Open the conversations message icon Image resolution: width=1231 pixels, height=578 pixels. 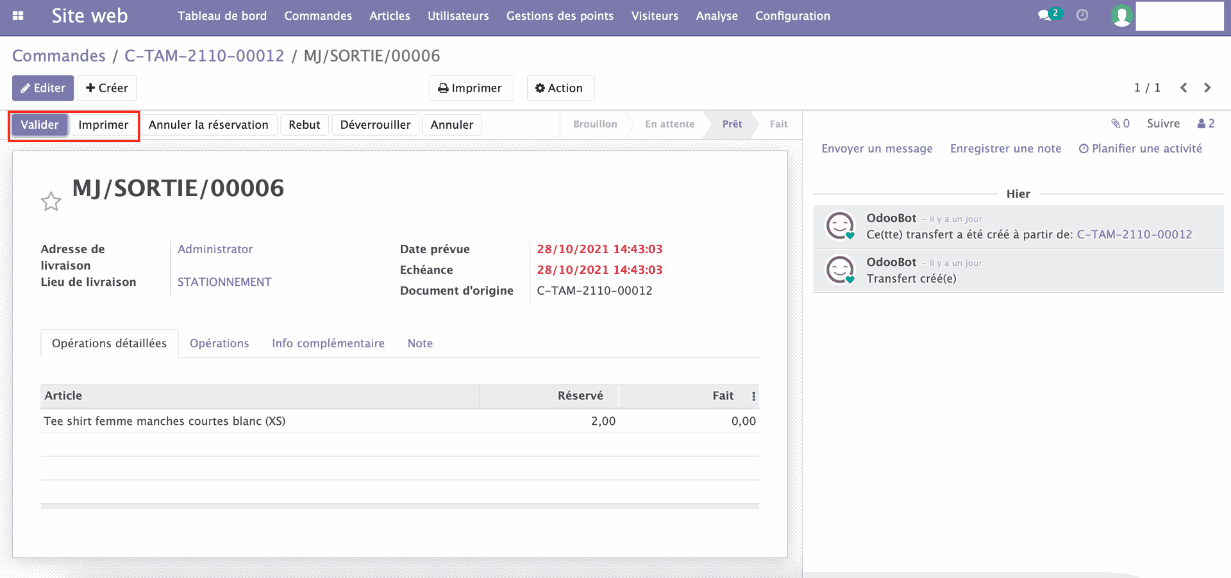tap(1048, 16)
